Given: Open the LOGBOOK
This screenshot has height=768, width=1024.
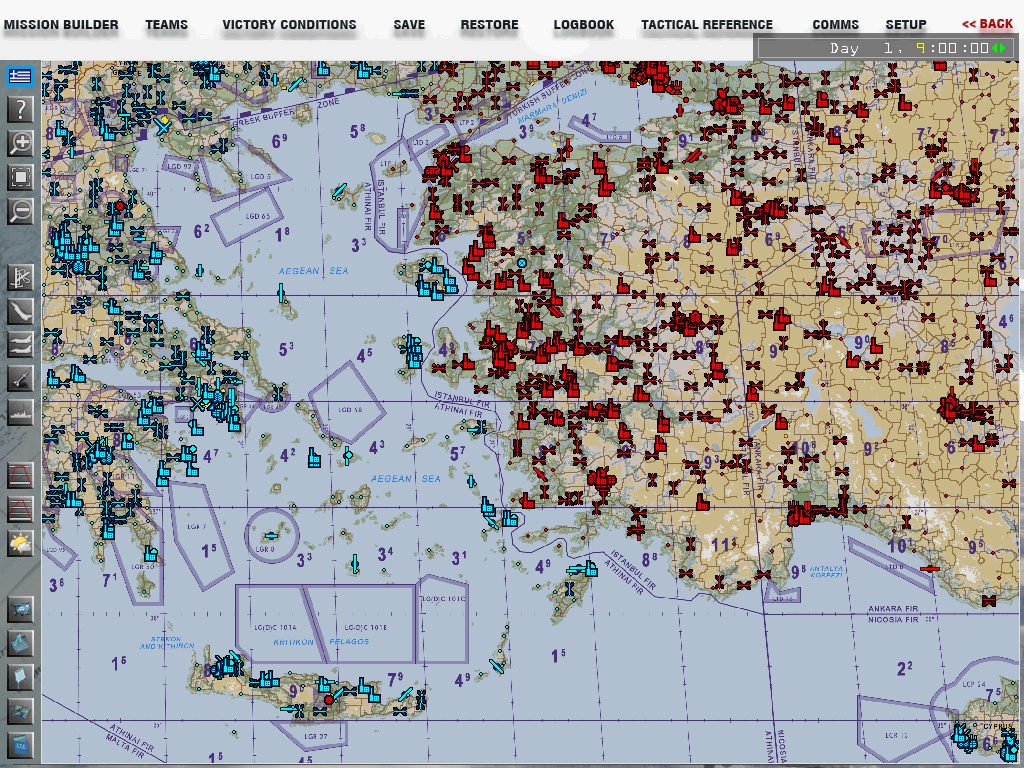Looking at the screenshot, I should (x=584, y=25).
